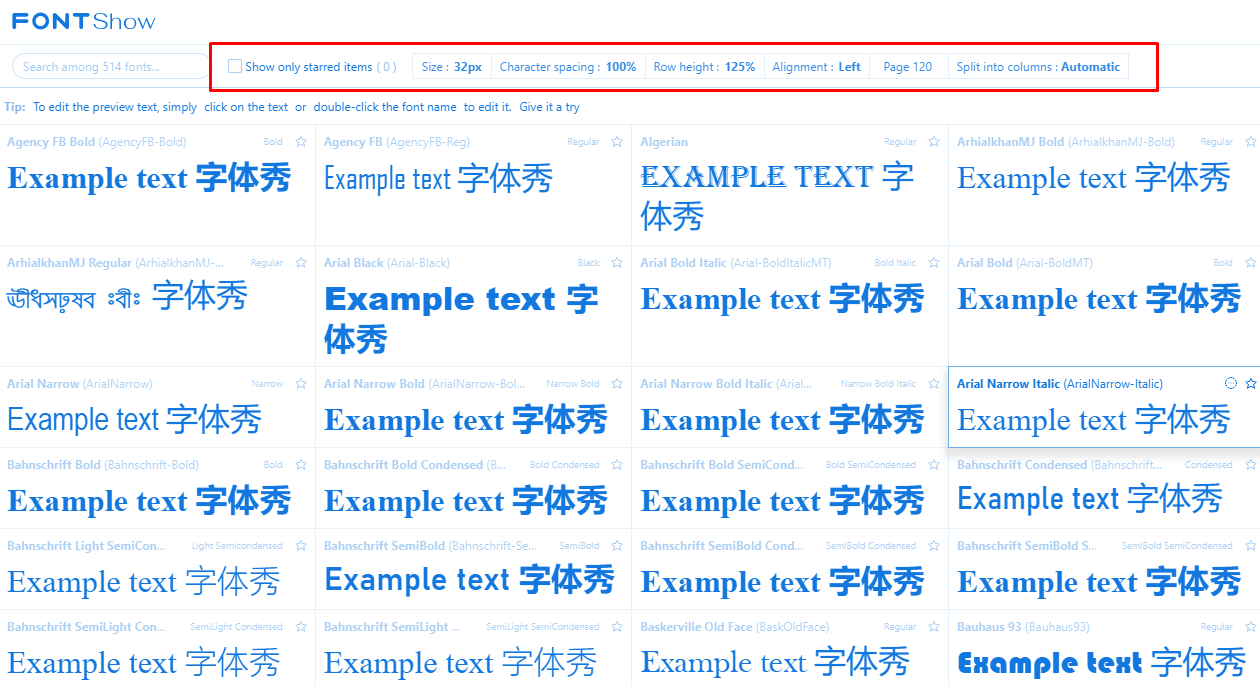Edit the Algerian preview text
The image size is (1260, 687).
point(777,196)
